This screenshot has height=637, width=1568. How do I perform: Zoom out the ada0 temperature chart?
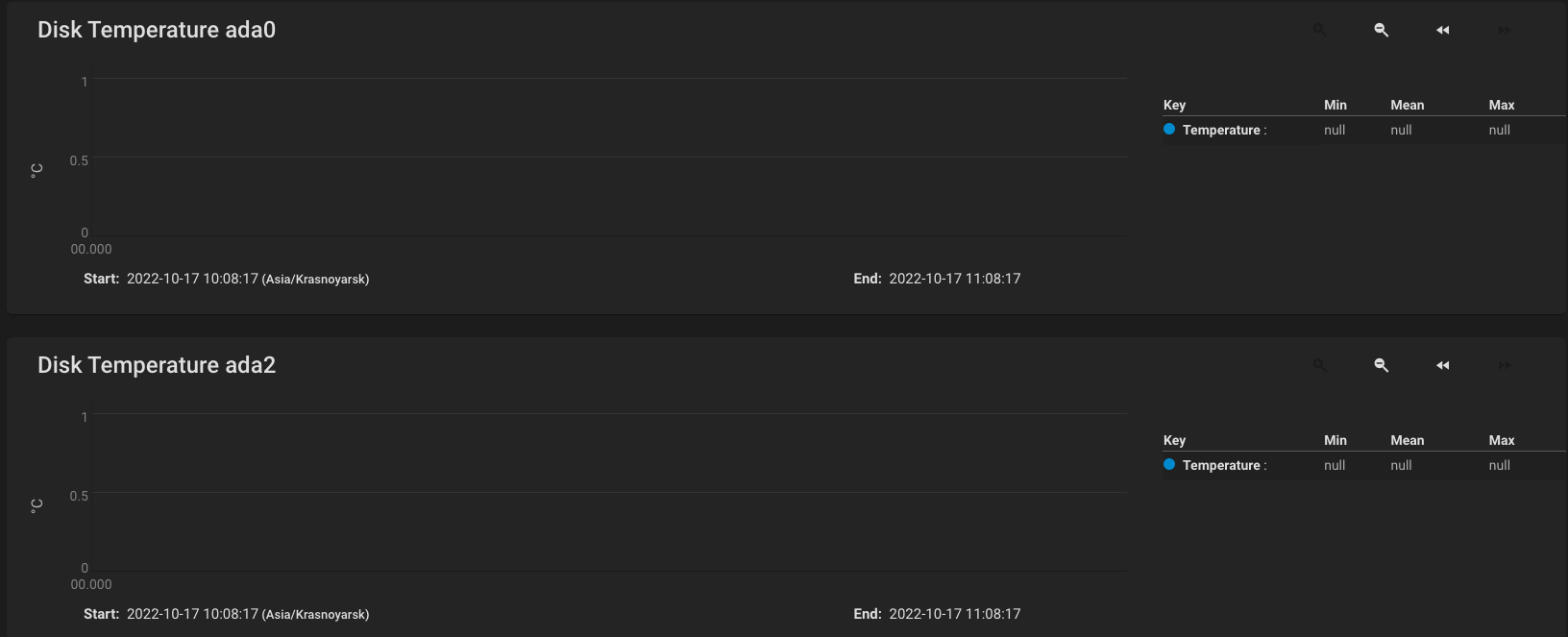click(x=1382, y=30)
